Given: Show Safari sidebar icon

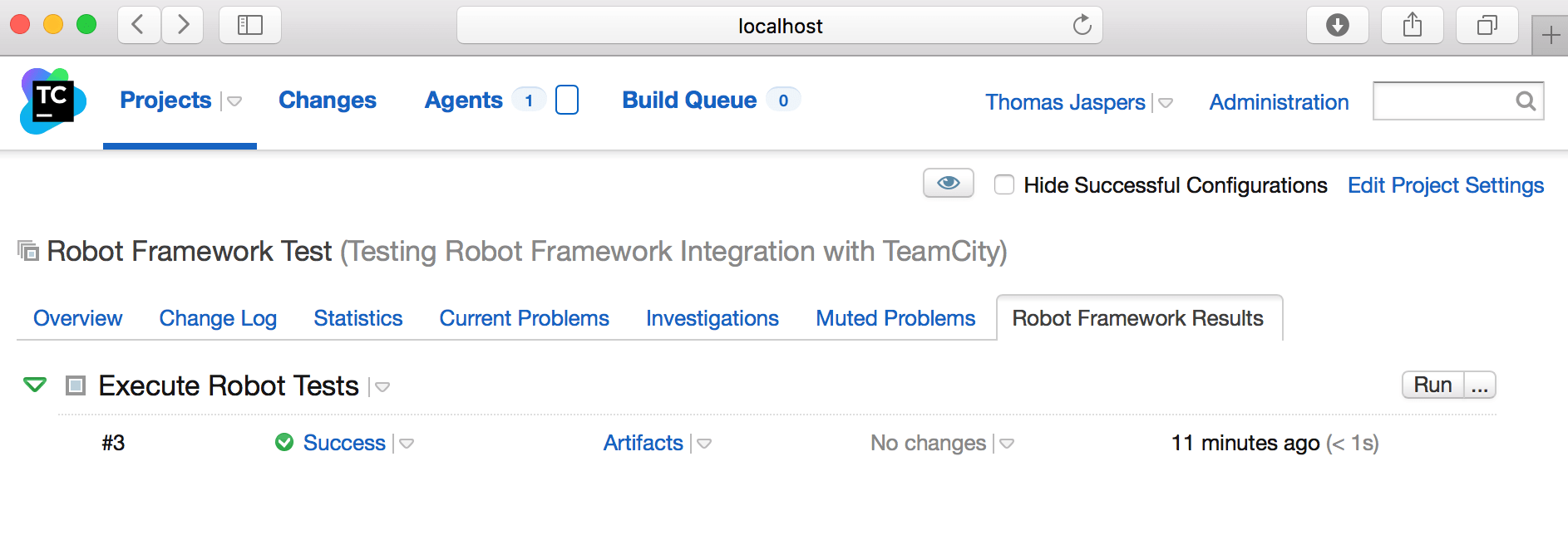Looking at the screenshot, I should pos(249,26).
